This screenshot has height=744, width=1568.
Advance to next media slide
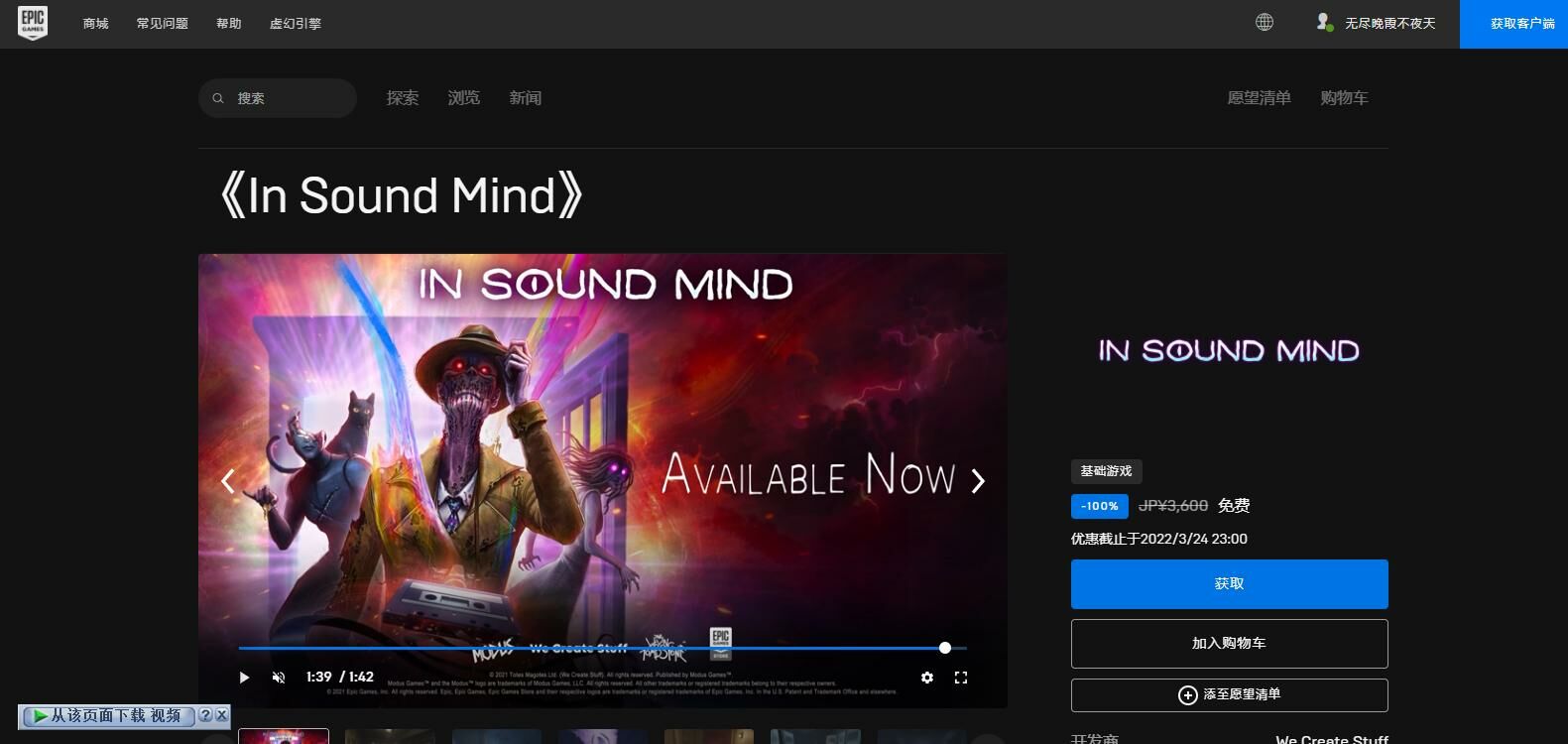[x=978, y=481]
